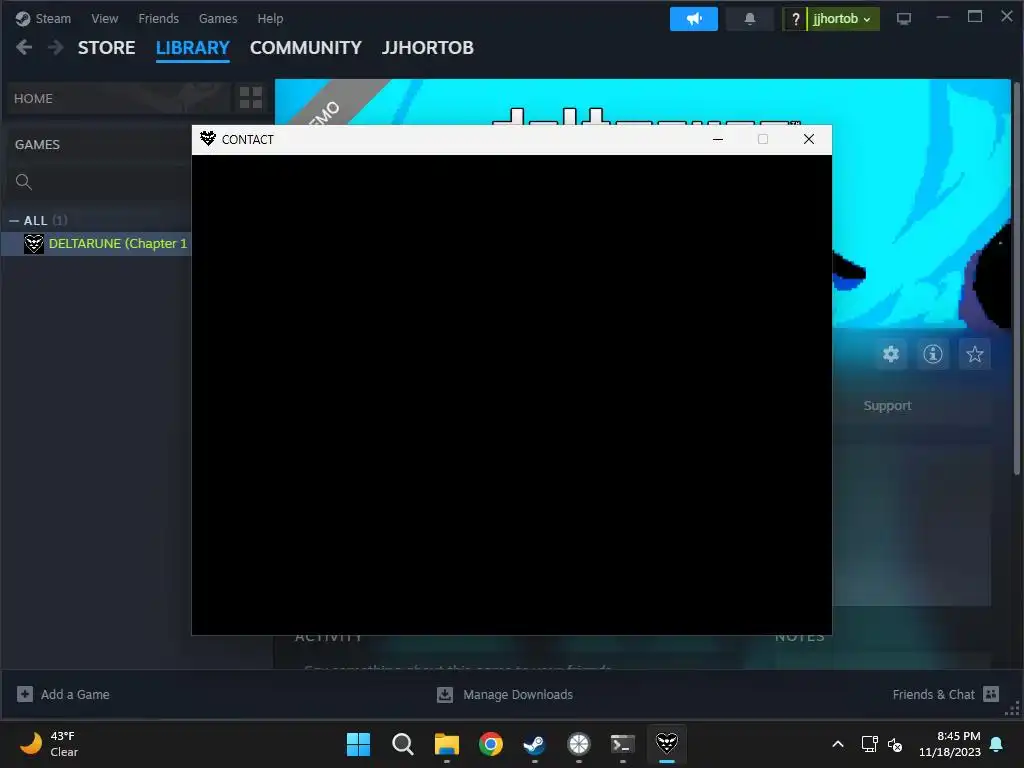Click the HOME button in the library
Image resolution: width=1024 pixels, height=768 pixels.
pos(119,99)
